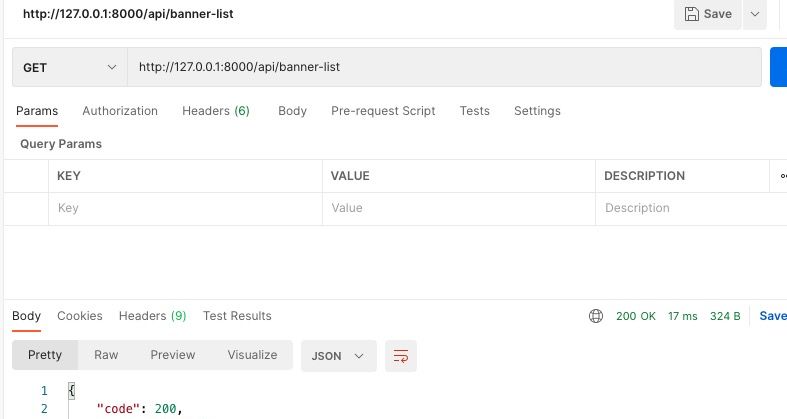
Task: Click the request URL input field
Action: click(444, 67)
